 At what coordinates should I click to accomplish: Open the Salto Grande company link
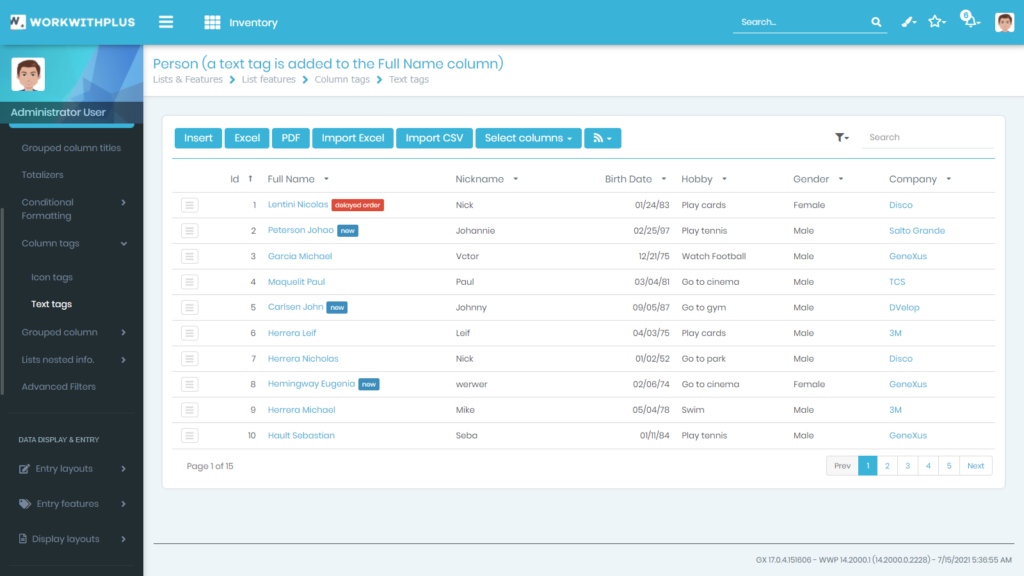[x=917, y=231]
